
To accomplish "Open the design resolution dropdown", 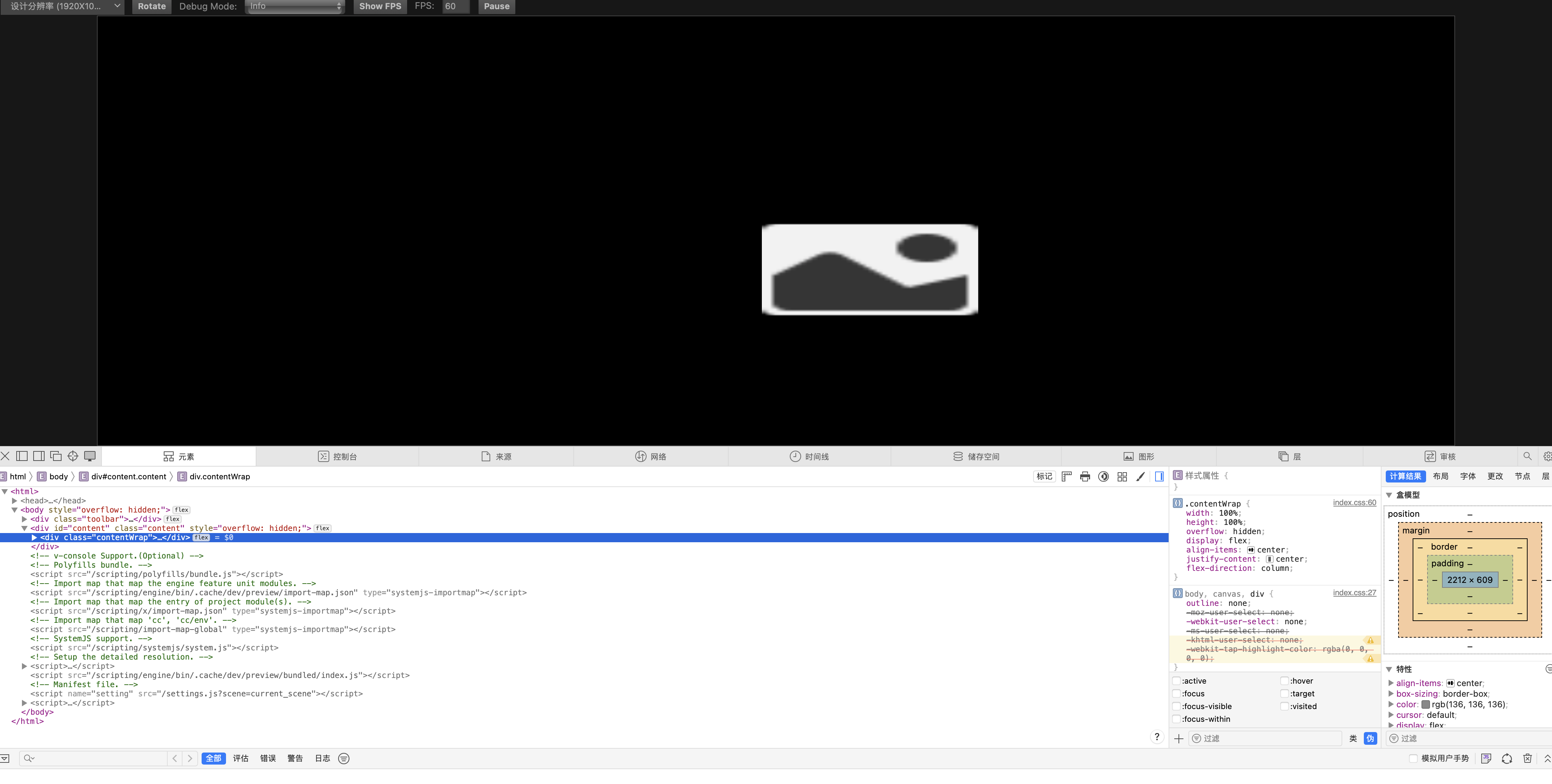I will pos(63,6).
